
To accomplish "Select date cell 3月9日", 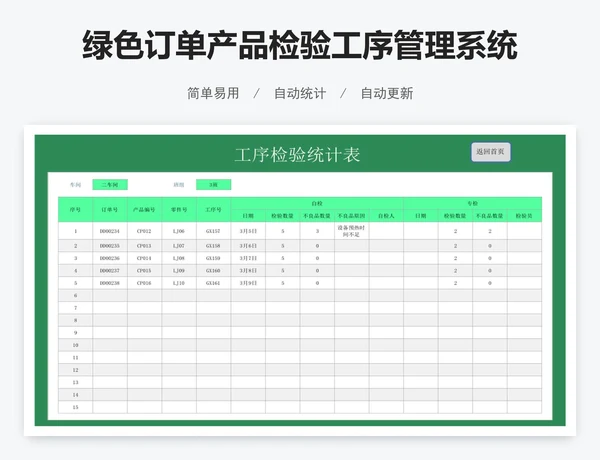I will click(248, 283).
